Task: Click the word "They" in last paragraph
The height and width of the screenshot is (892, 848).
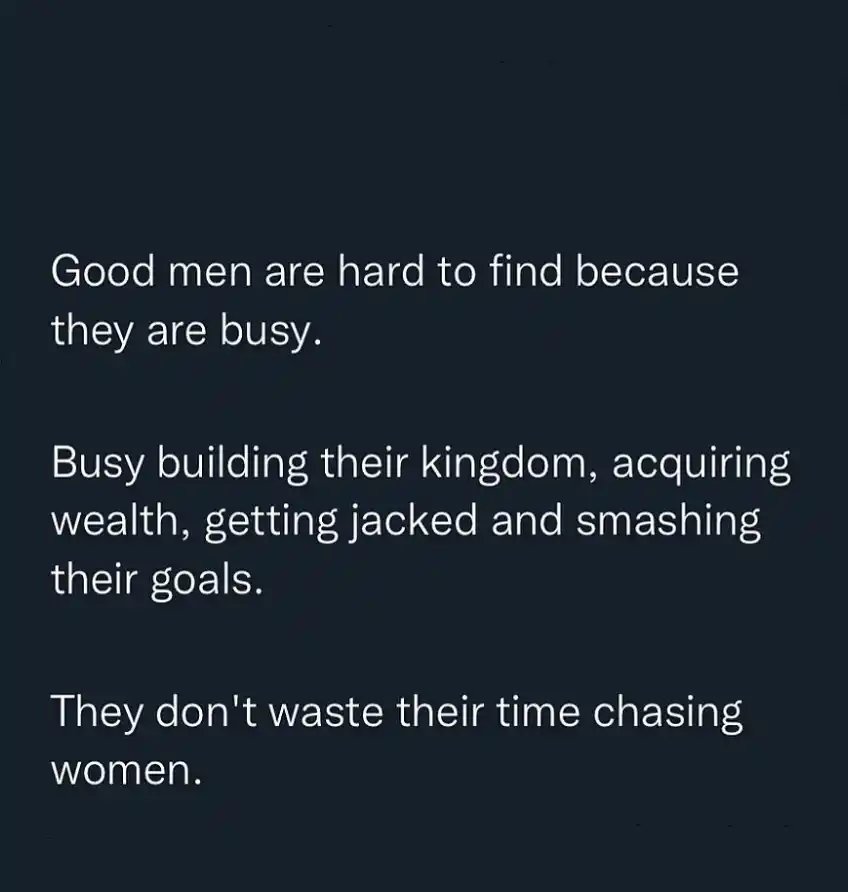Action: pos(96,714)
